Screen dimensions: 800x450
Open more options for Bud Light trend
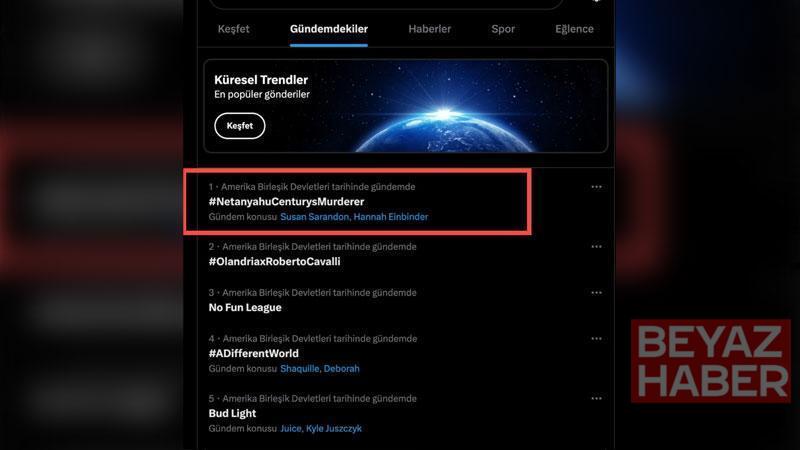click(596, 398)
